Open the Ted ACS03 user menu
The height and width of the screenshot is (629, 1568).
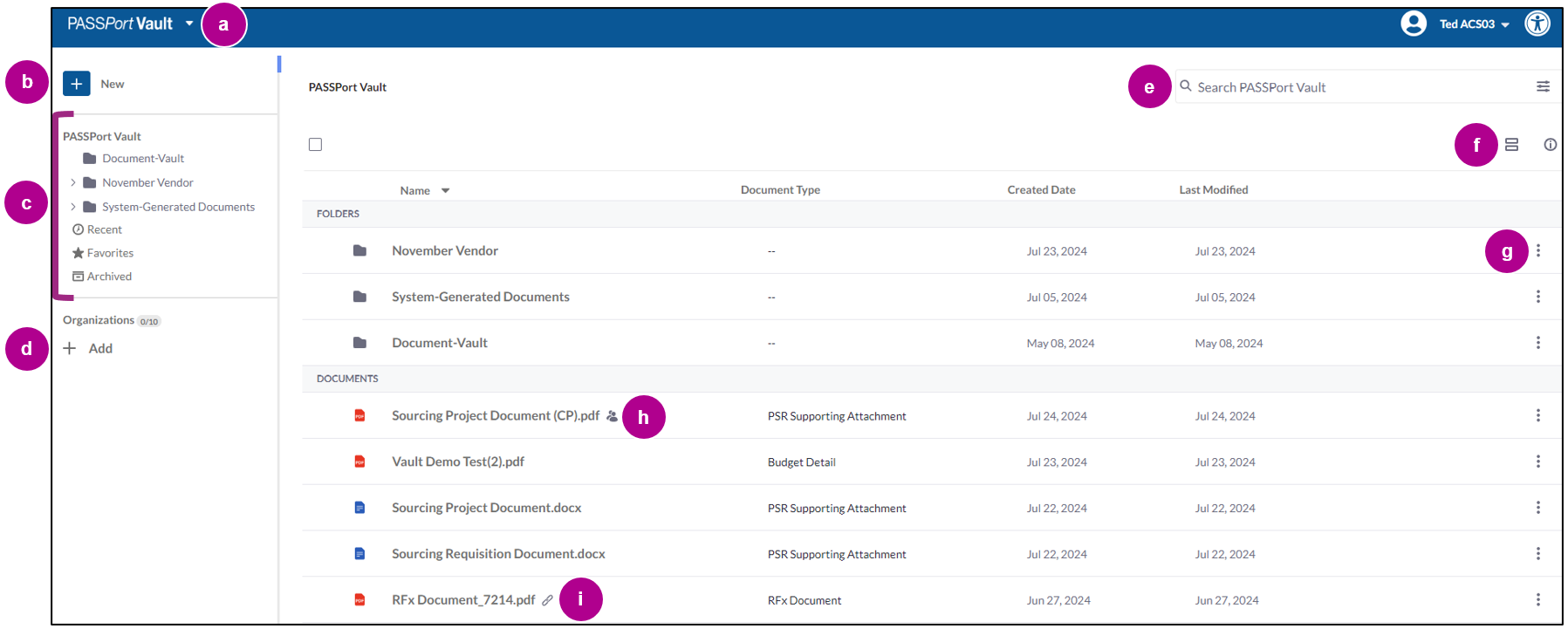pyautogui.click(x=1474, y=24)
